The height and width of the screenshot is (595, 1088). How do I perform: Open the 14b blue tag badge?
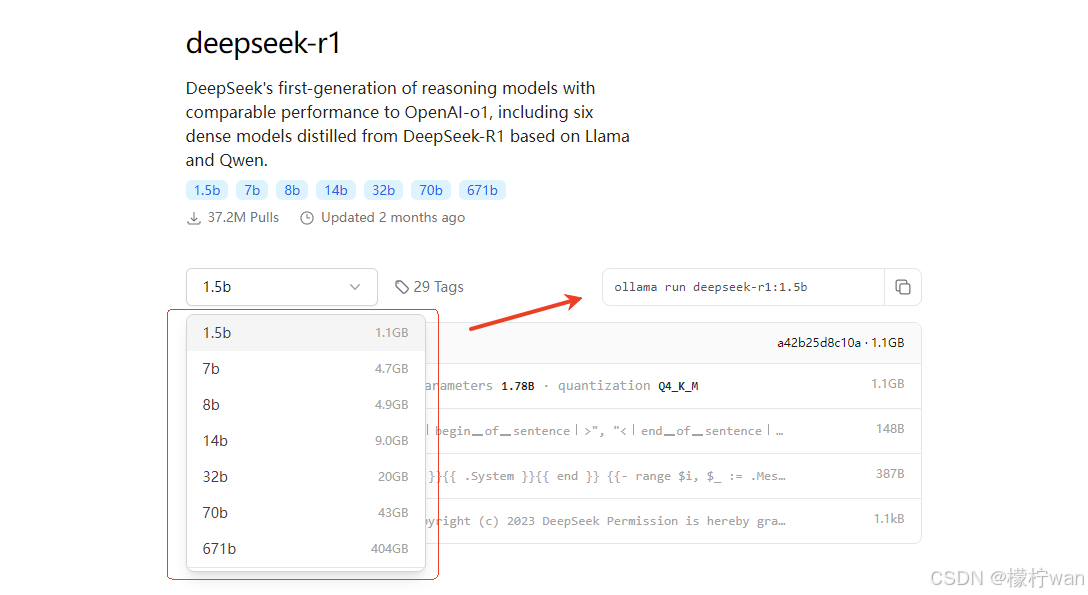tap(336, 190)
